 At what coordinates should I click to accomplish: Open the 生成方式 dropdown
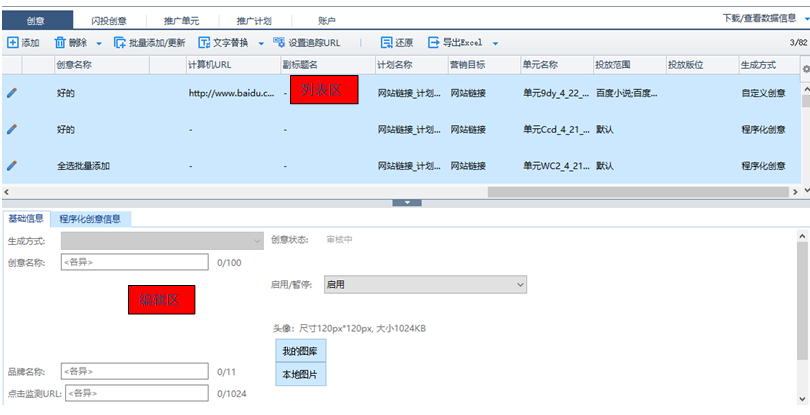click(x=161, y=240)
